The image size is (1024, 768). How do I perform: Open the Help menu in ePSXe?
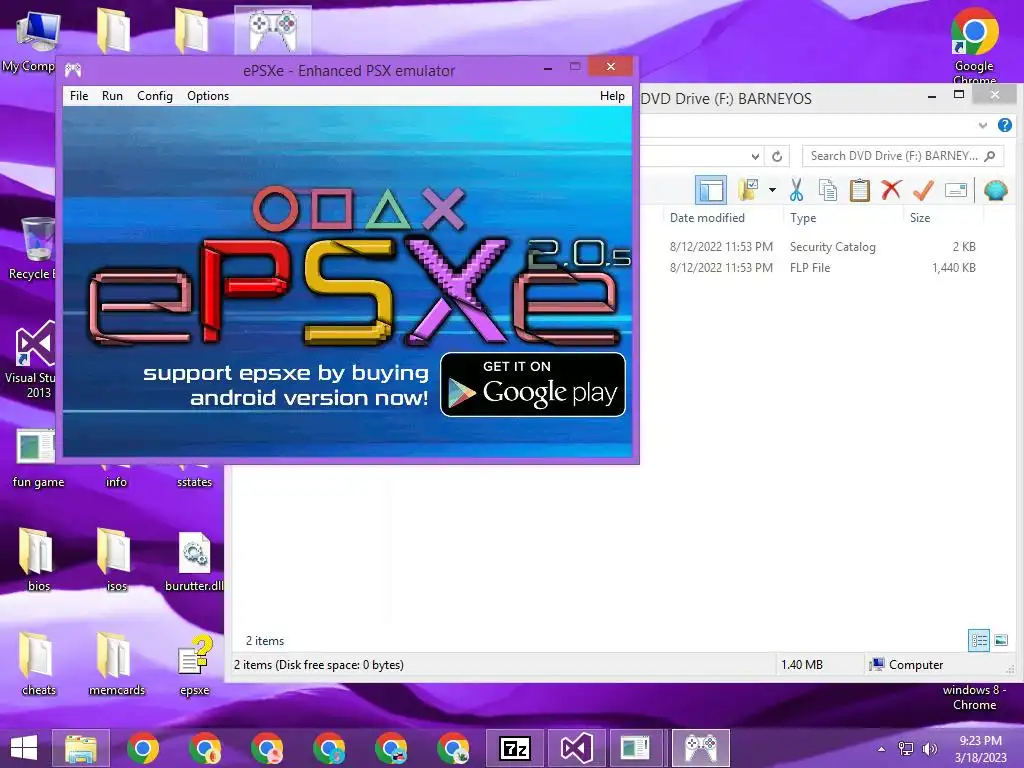612,96
